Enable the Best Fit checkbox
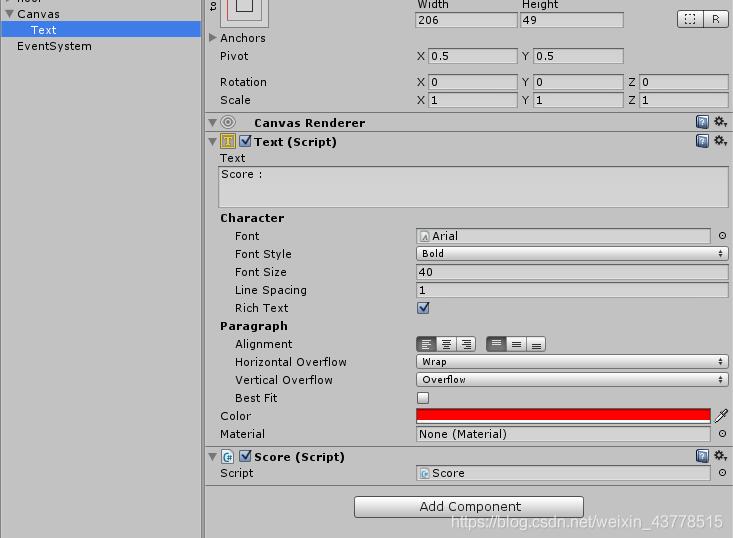 coord(423,398)
